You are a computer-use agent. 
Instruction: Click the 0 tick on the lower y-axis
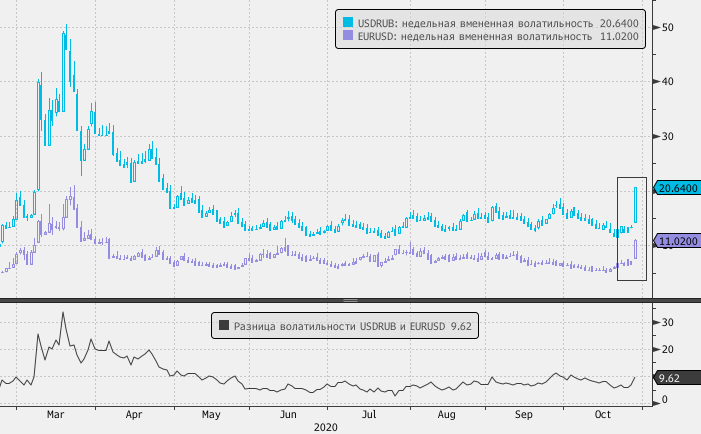(x=664, y=400)
